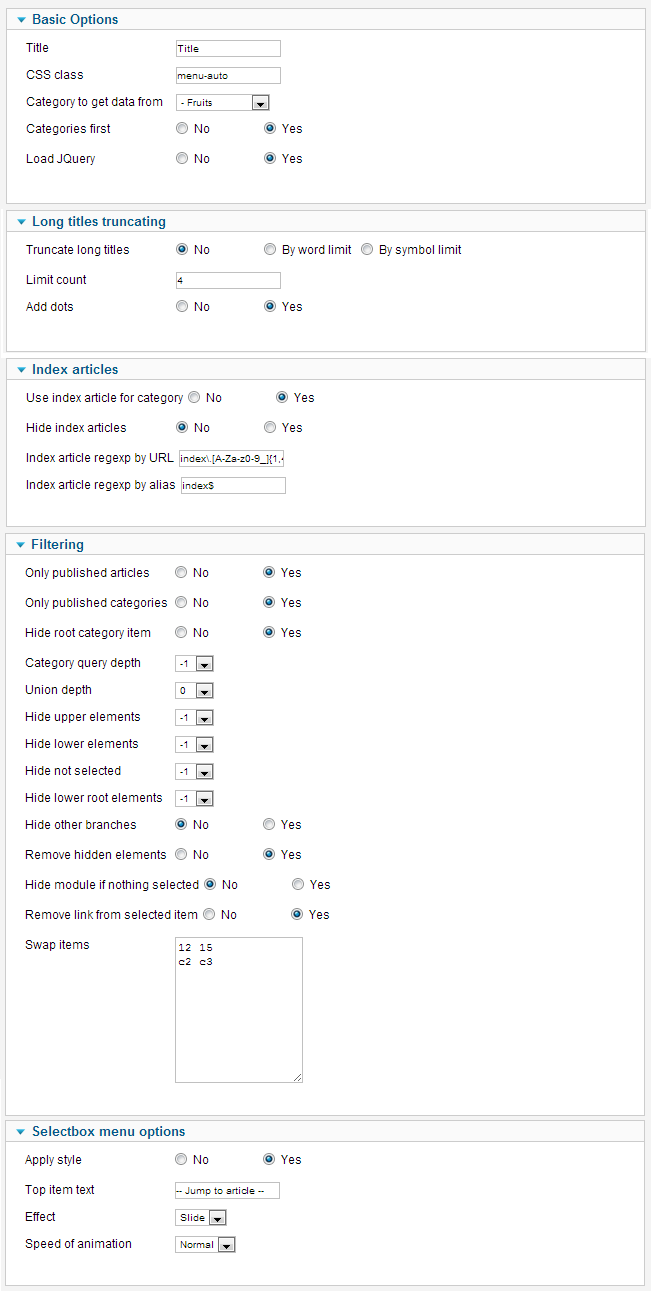Click the Limit count input field

click(x=228, y=281)
